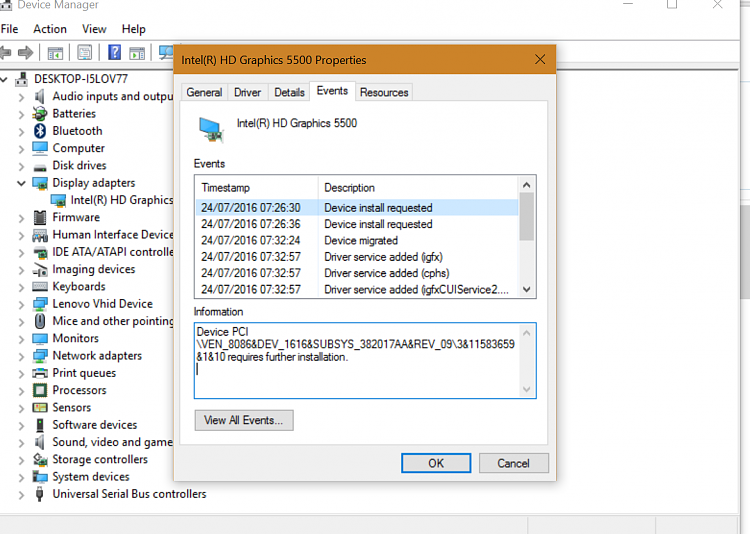The width and height of the screenshot is (750, 534).
Task: Switch to the General tab
Action: (x=204, y=92)
